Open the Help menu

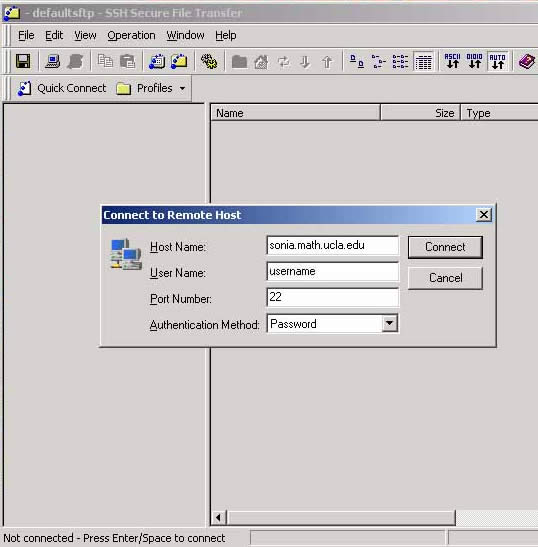(226, 35)
